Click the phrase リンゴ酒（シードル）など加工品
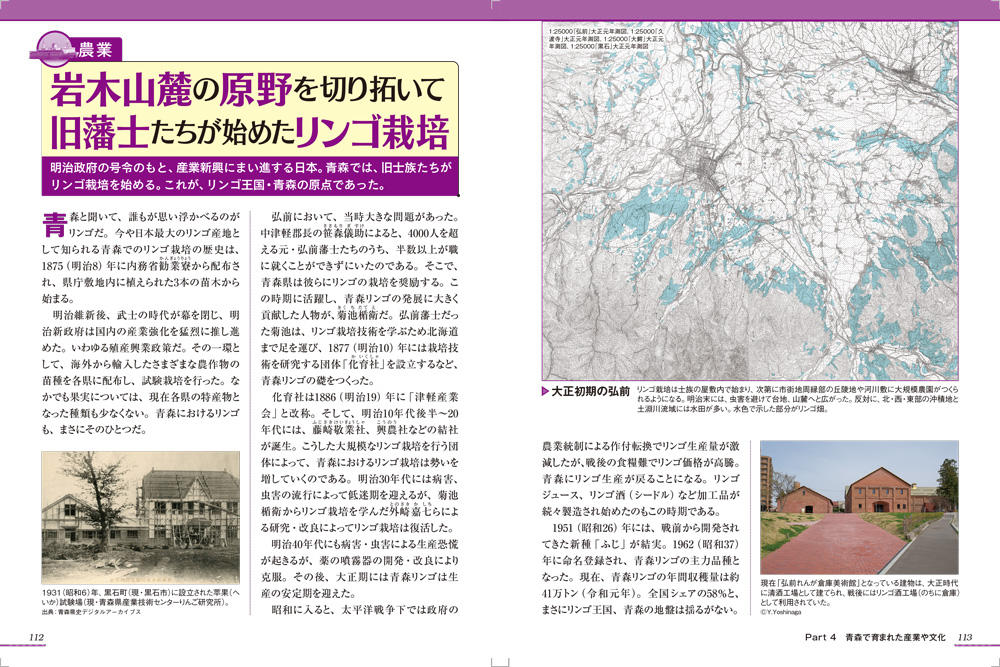 657,495
